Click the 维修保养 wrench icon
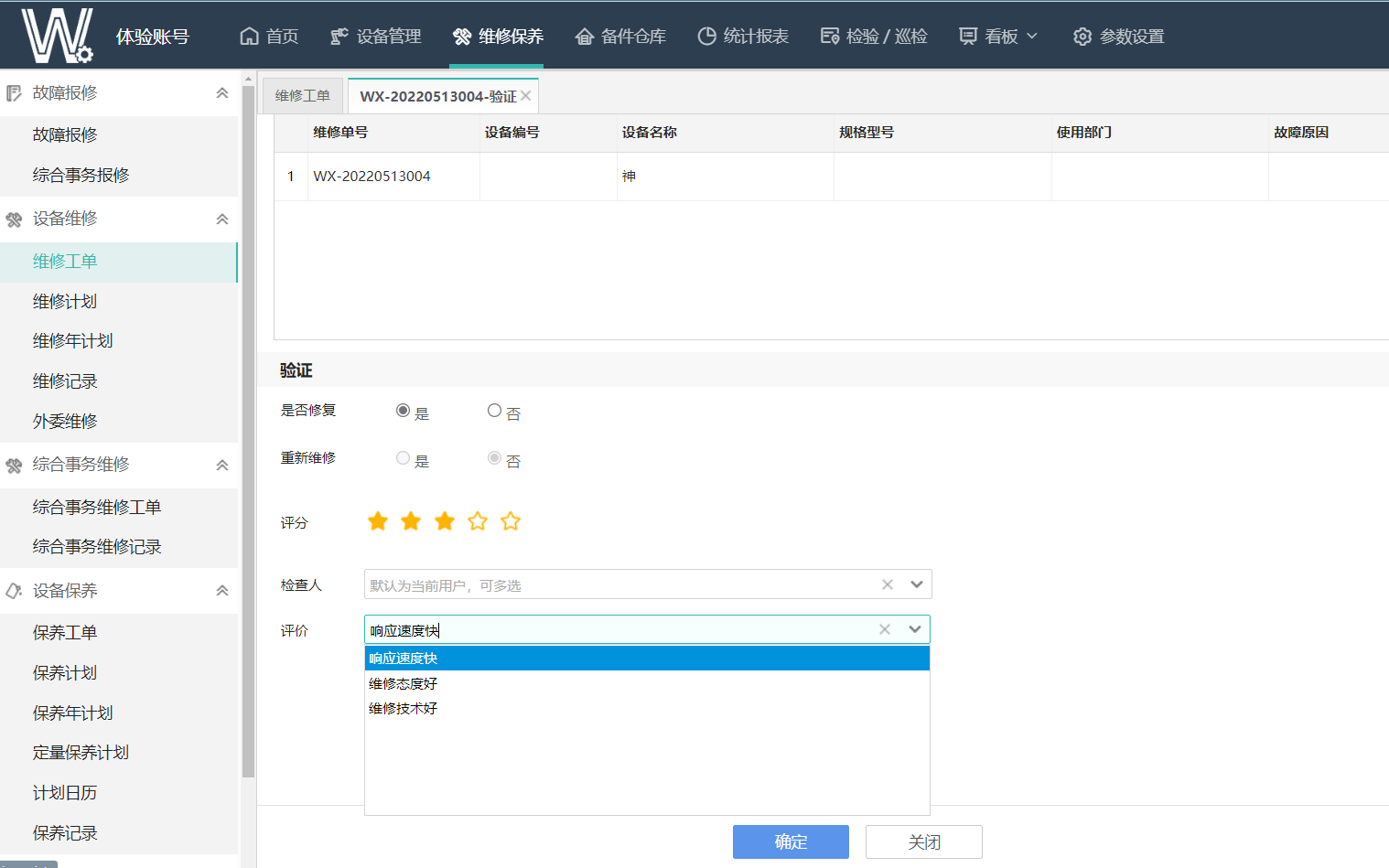This screenshot has width=1389, height=868. click(x=462, y=37)
